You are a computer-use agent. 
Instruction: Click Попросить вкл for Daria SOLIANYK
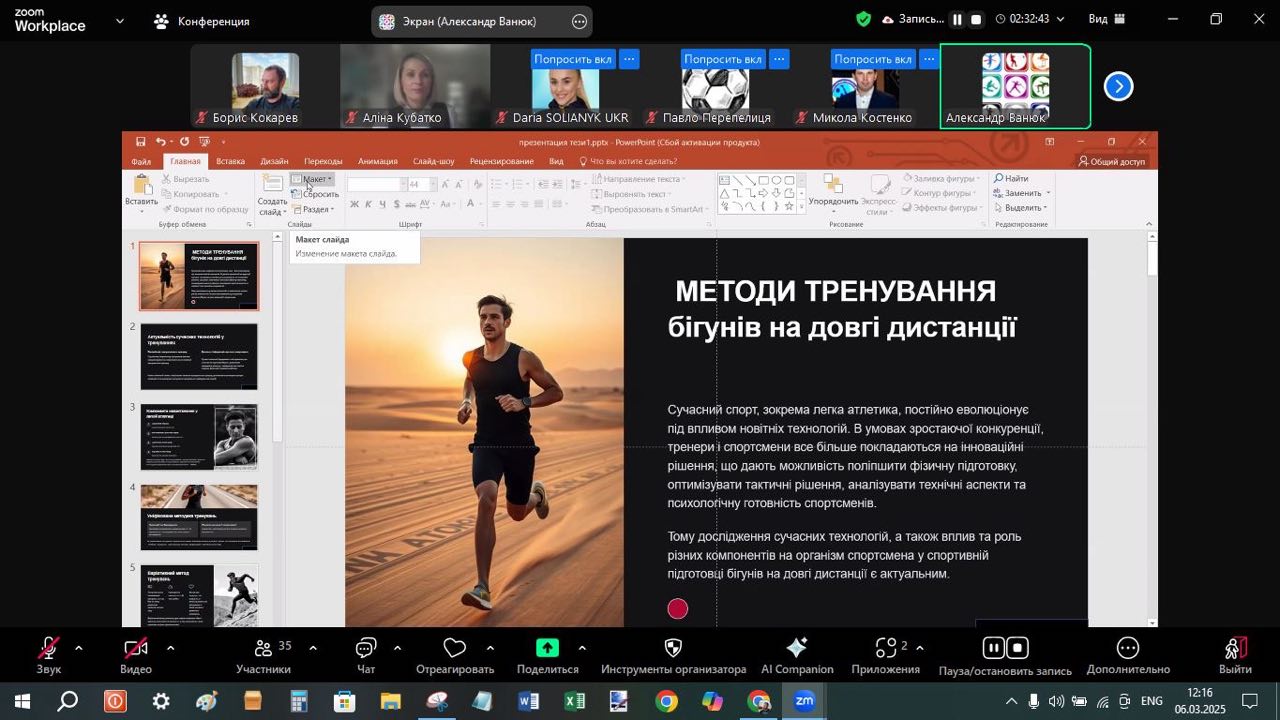click(x=572, y=59)
